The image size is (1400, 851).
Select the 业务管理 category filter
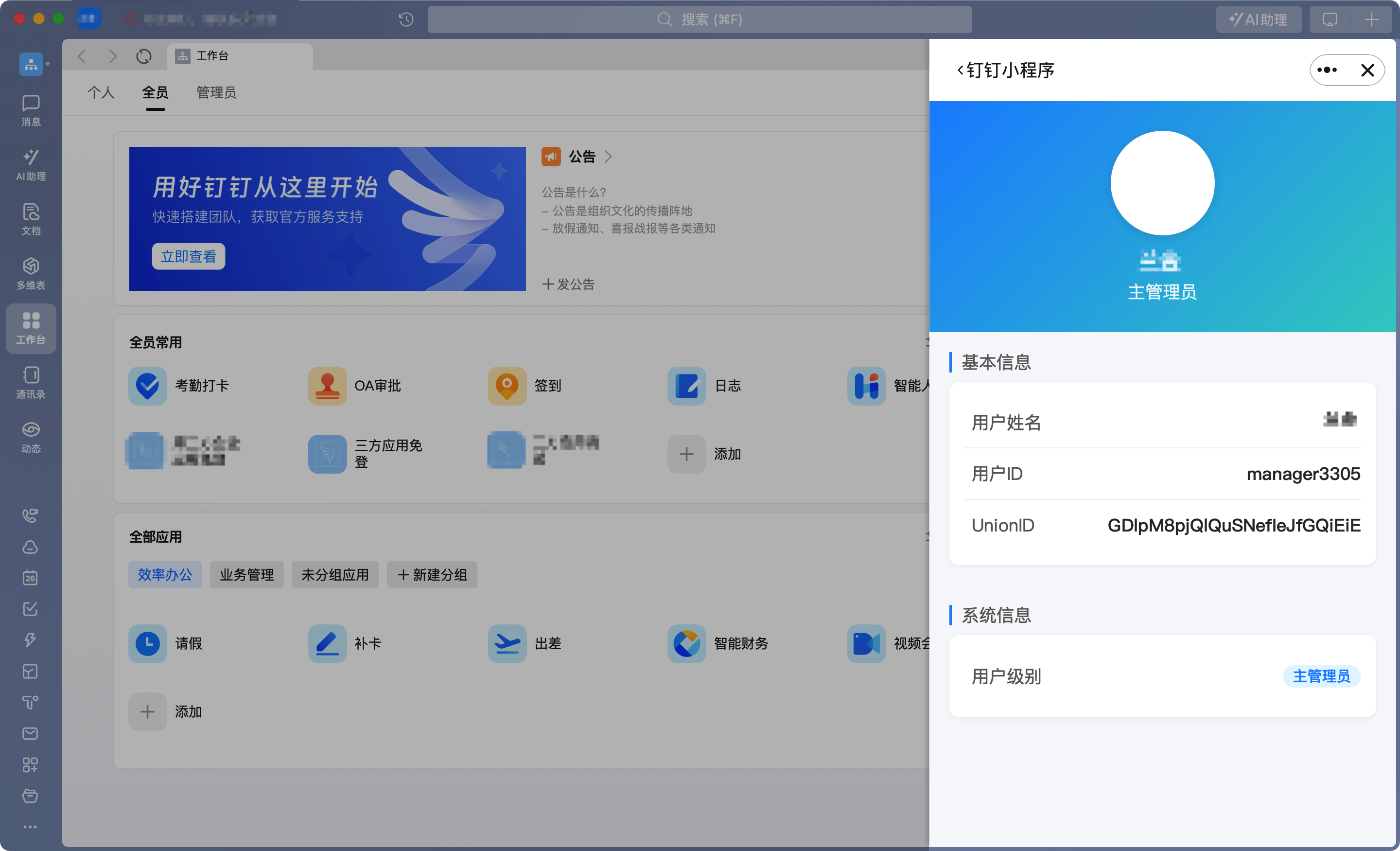tap(246, 575)
